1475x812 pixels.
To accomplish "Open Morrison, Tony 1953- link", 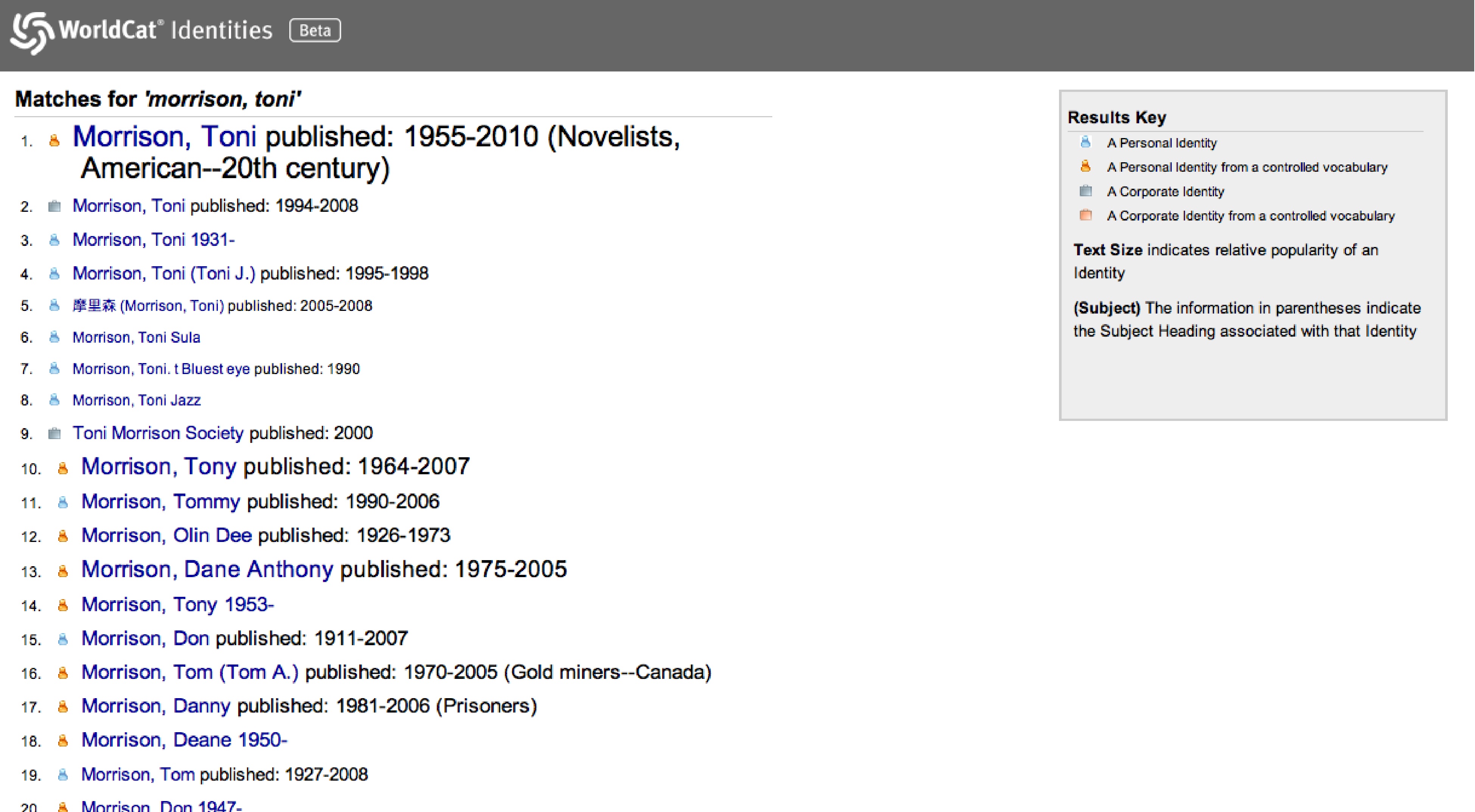I will coord(177,604).
